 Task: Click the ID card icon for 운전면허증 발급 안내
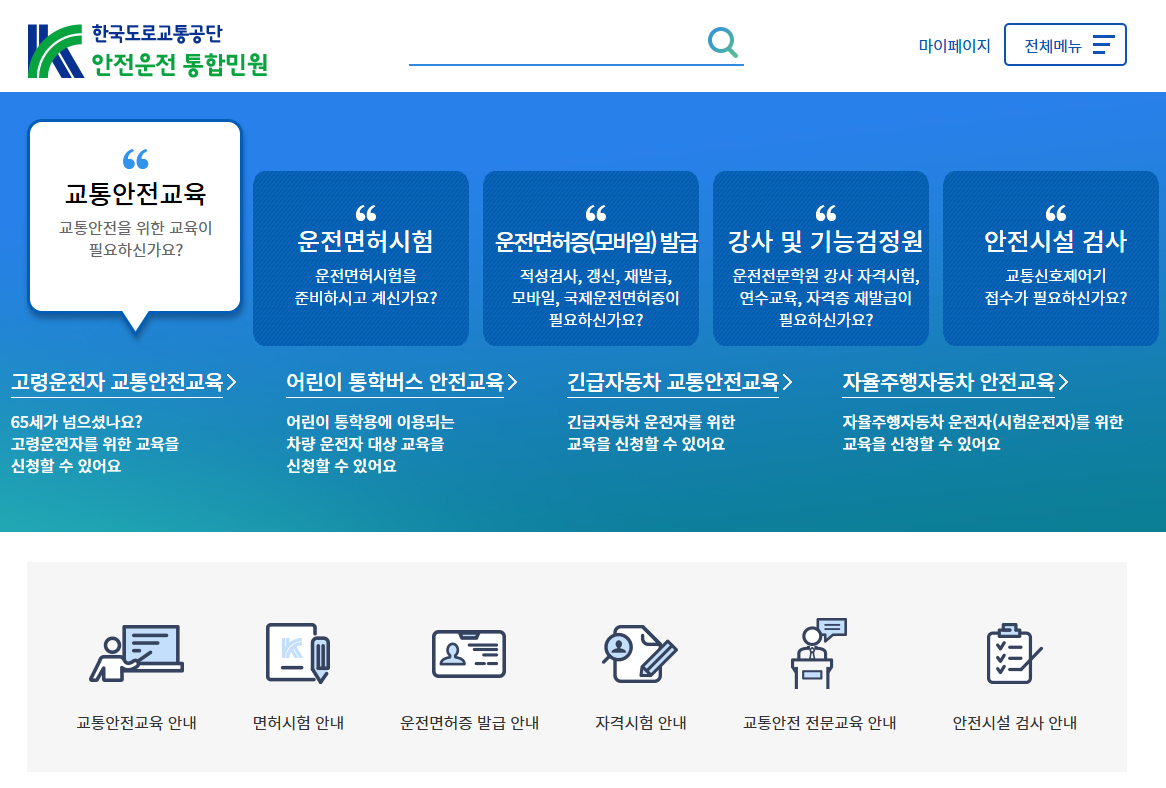coord(469,654)
